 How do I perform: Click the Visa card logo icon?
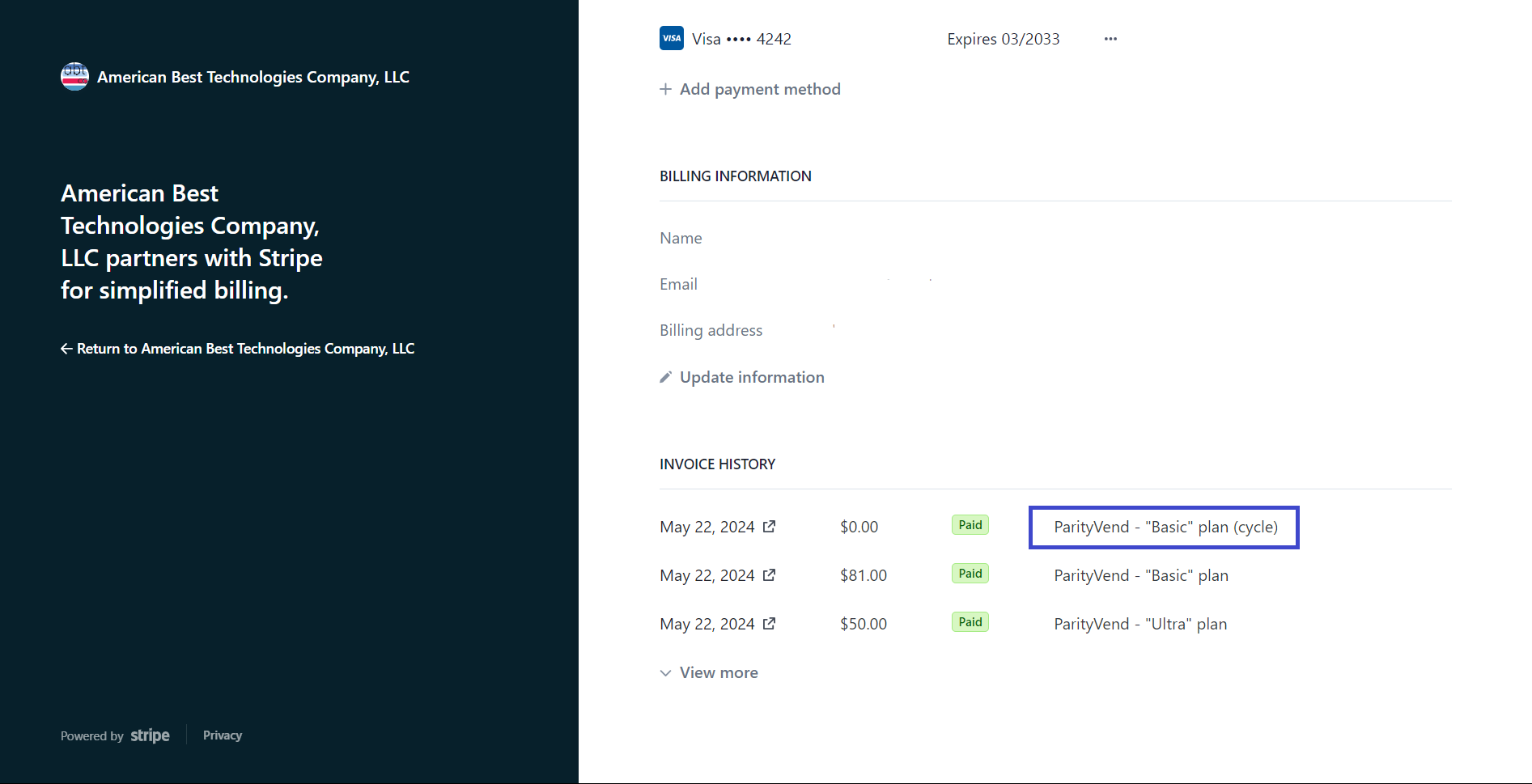pyautogui.click(x=672, y=38)
